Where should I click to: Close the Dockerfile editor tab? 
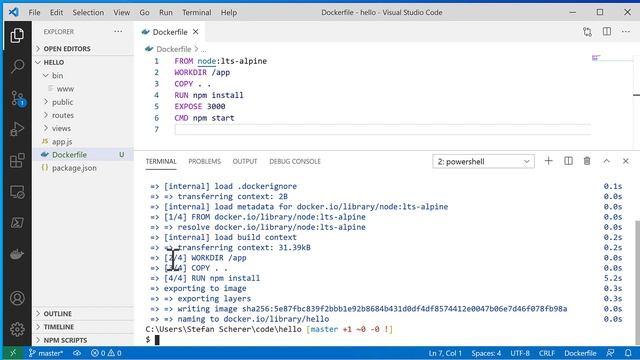[x=196, y=32]
